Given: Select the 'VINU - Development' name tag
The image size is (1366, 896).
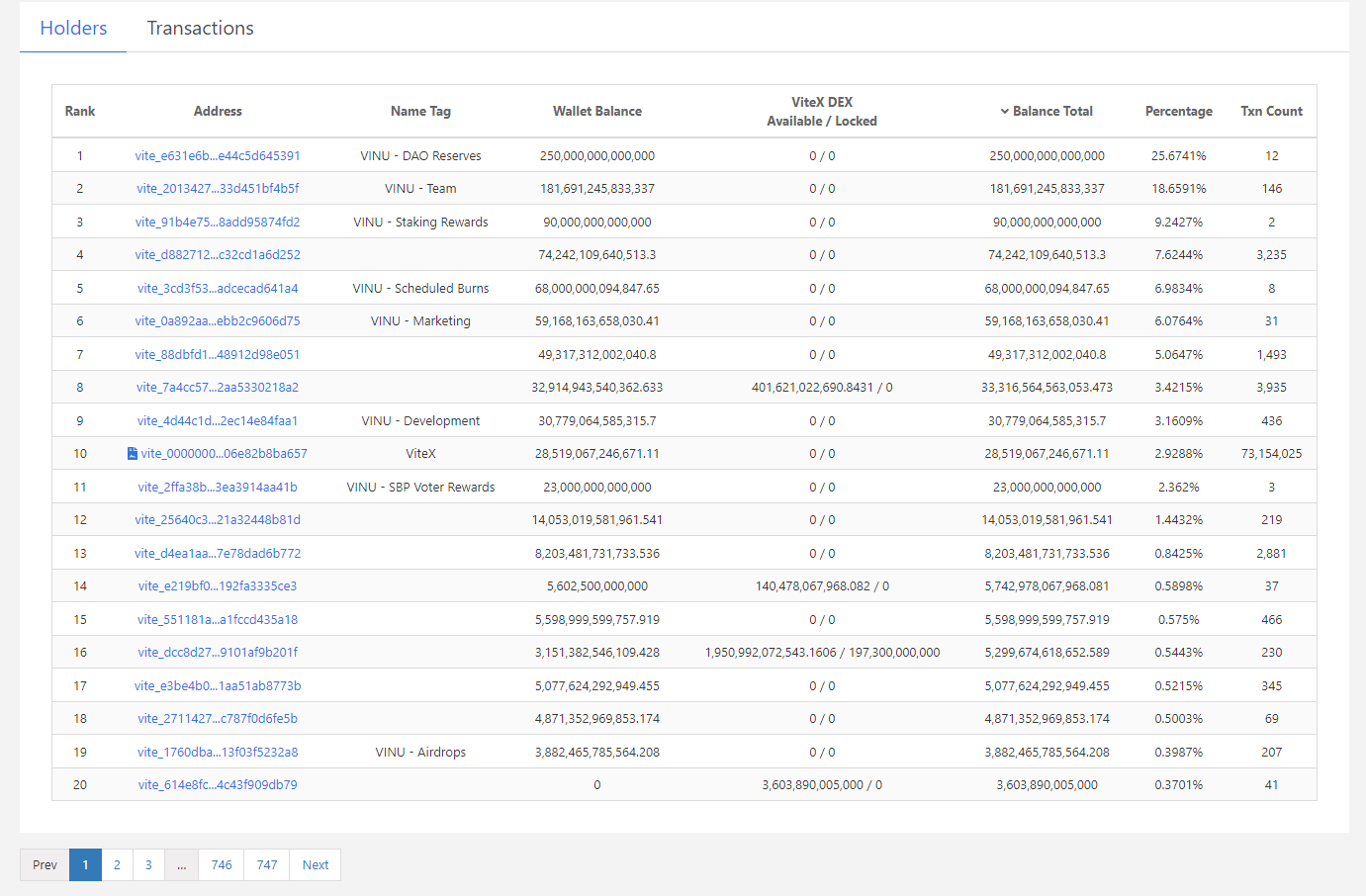Looking at the screenshot, I should coord(420,421).
